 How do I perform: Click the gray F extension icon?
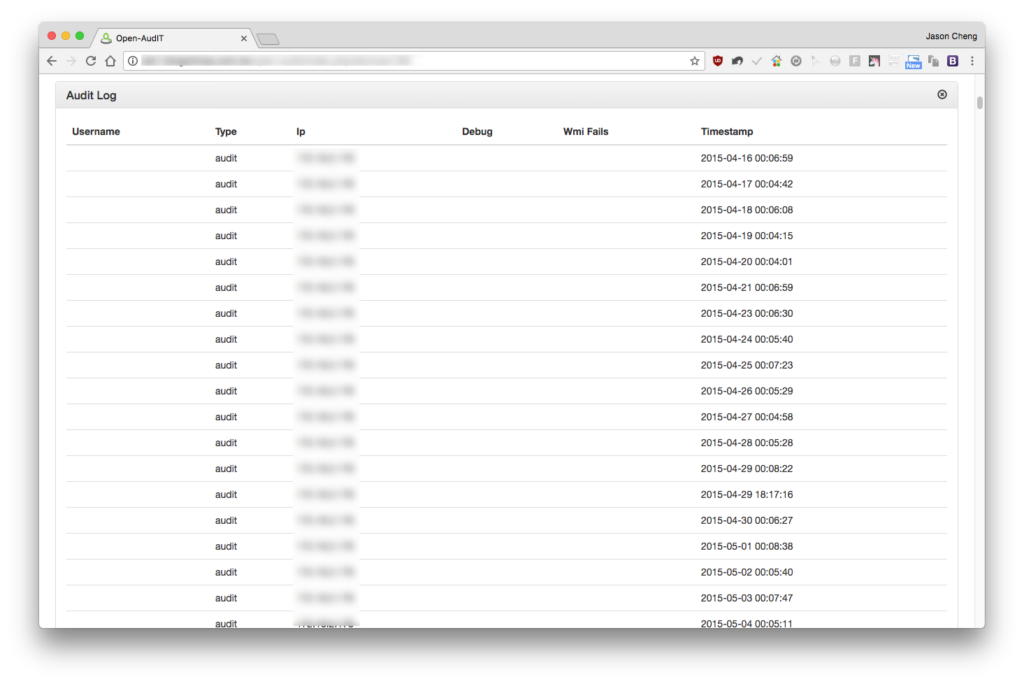pos(854,61)
